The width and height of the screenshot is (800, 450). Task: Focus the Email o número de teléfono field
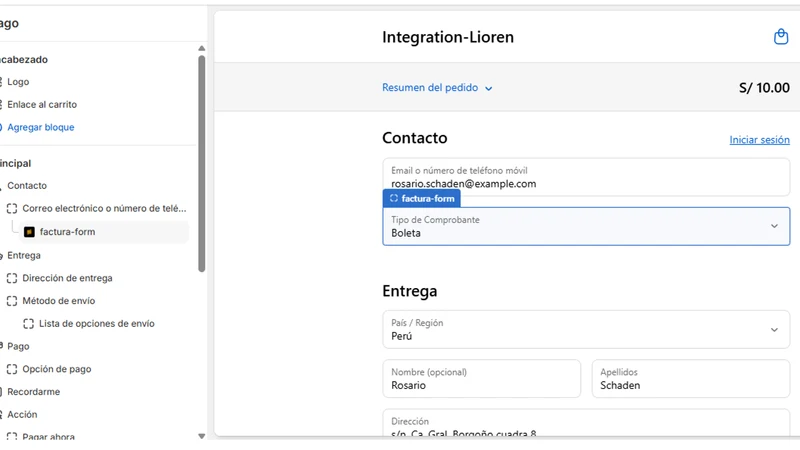(x=586, y=177)
